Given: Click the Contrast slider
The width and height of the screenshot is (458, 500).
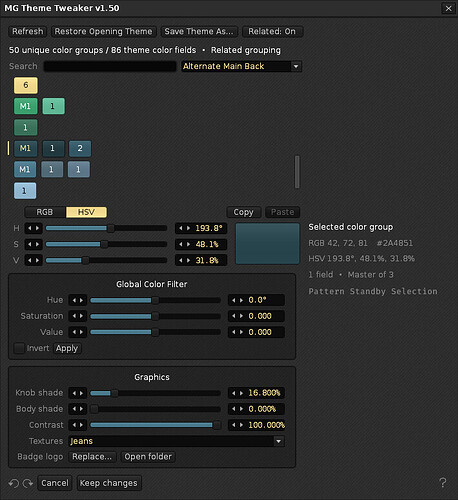Looking at the screenshot, I should (x=155, y=425).
